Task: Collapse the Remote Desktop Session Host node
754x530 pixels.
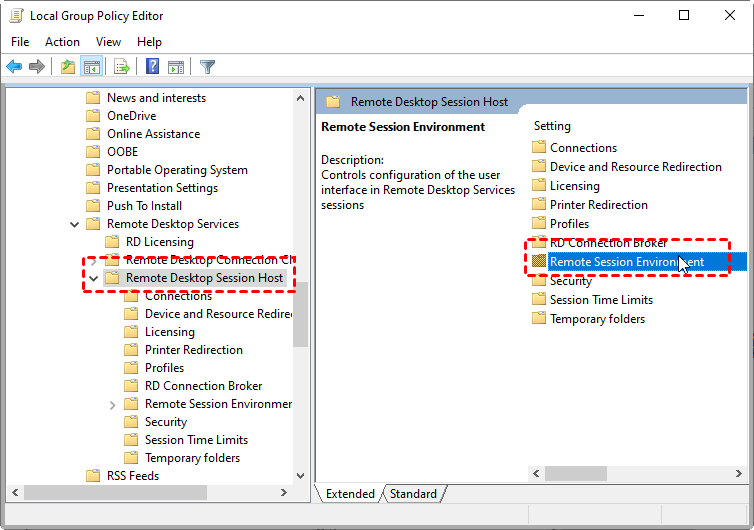Action: click(93, 278)
